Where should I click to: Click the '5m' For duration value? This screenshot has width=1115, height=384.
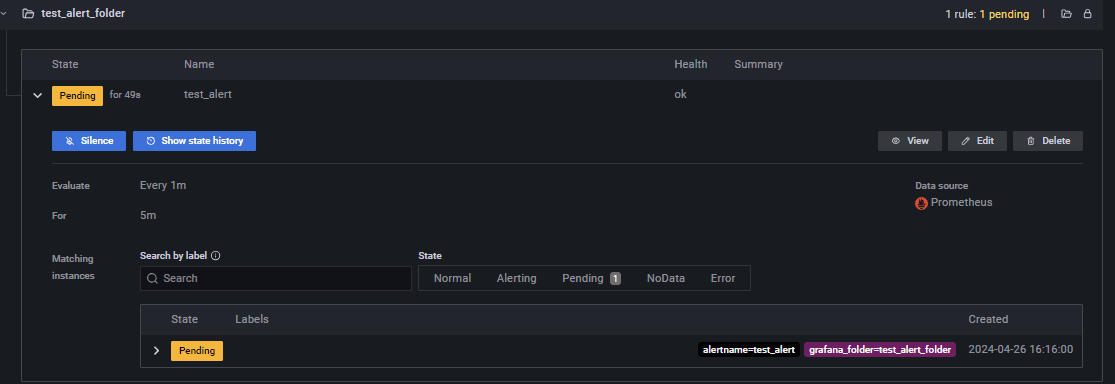click(x=148, y=214)
